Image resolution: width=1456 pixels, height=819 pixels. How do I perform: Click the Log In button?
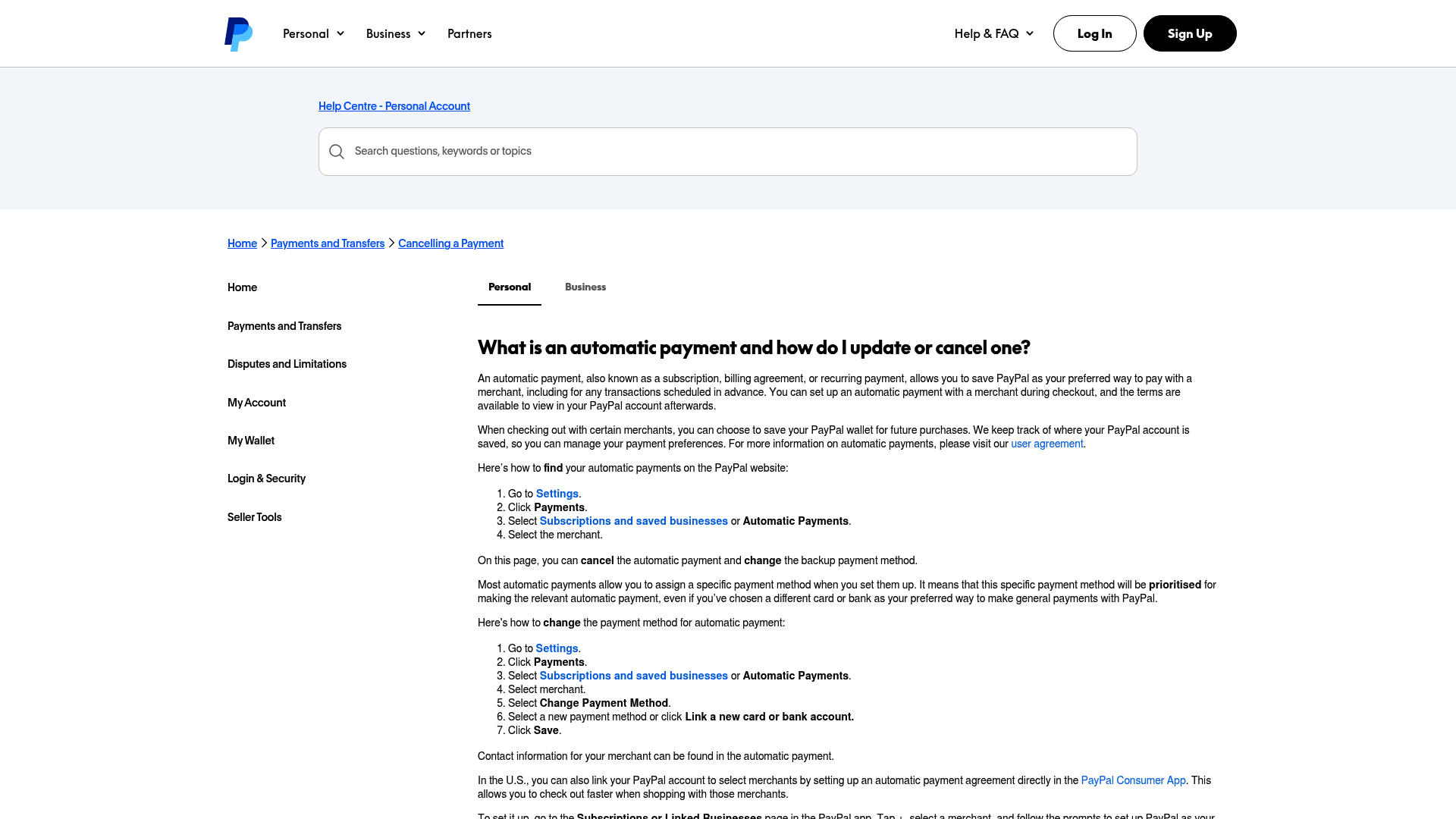click(1094, 33)
